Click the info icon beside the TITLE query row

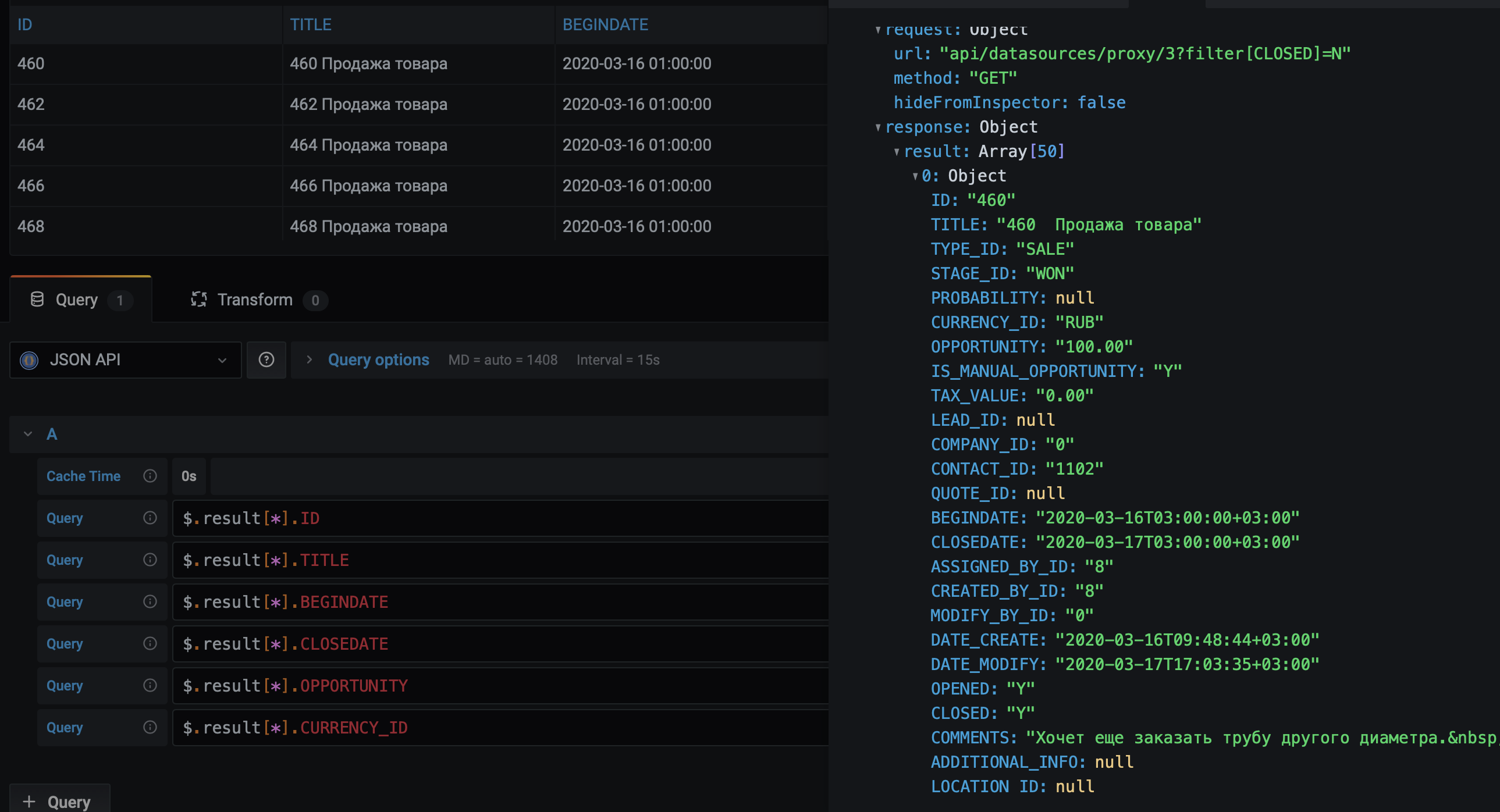coord(150,560)
